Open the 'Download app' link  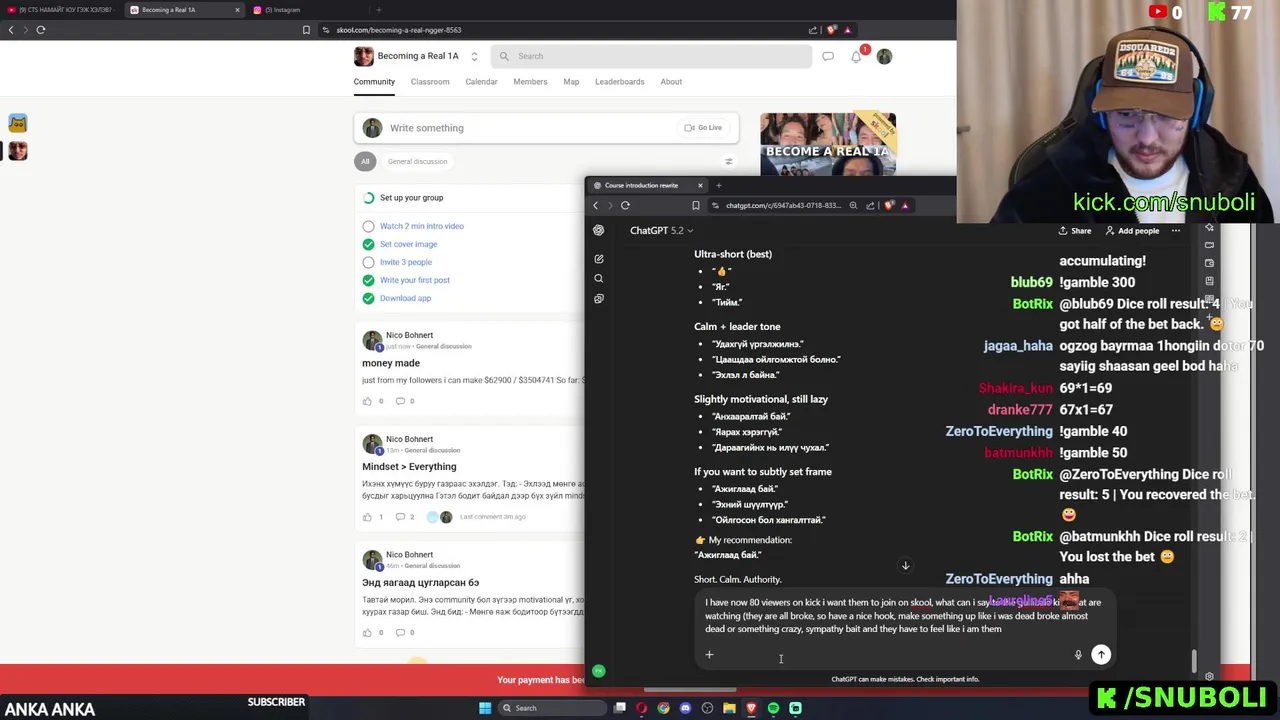(405, 298)
